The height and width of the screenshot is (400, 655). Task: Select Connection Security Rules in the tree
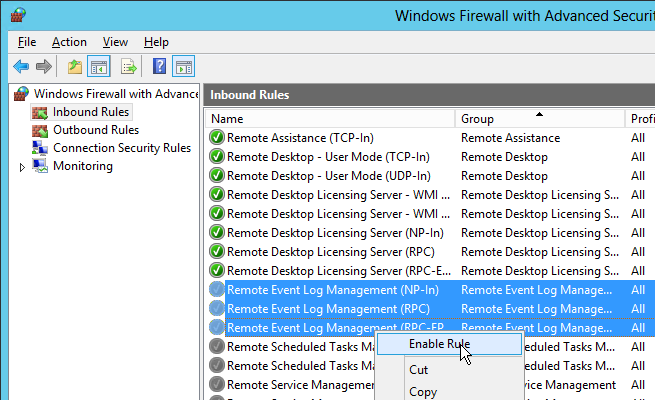point(122,148)
